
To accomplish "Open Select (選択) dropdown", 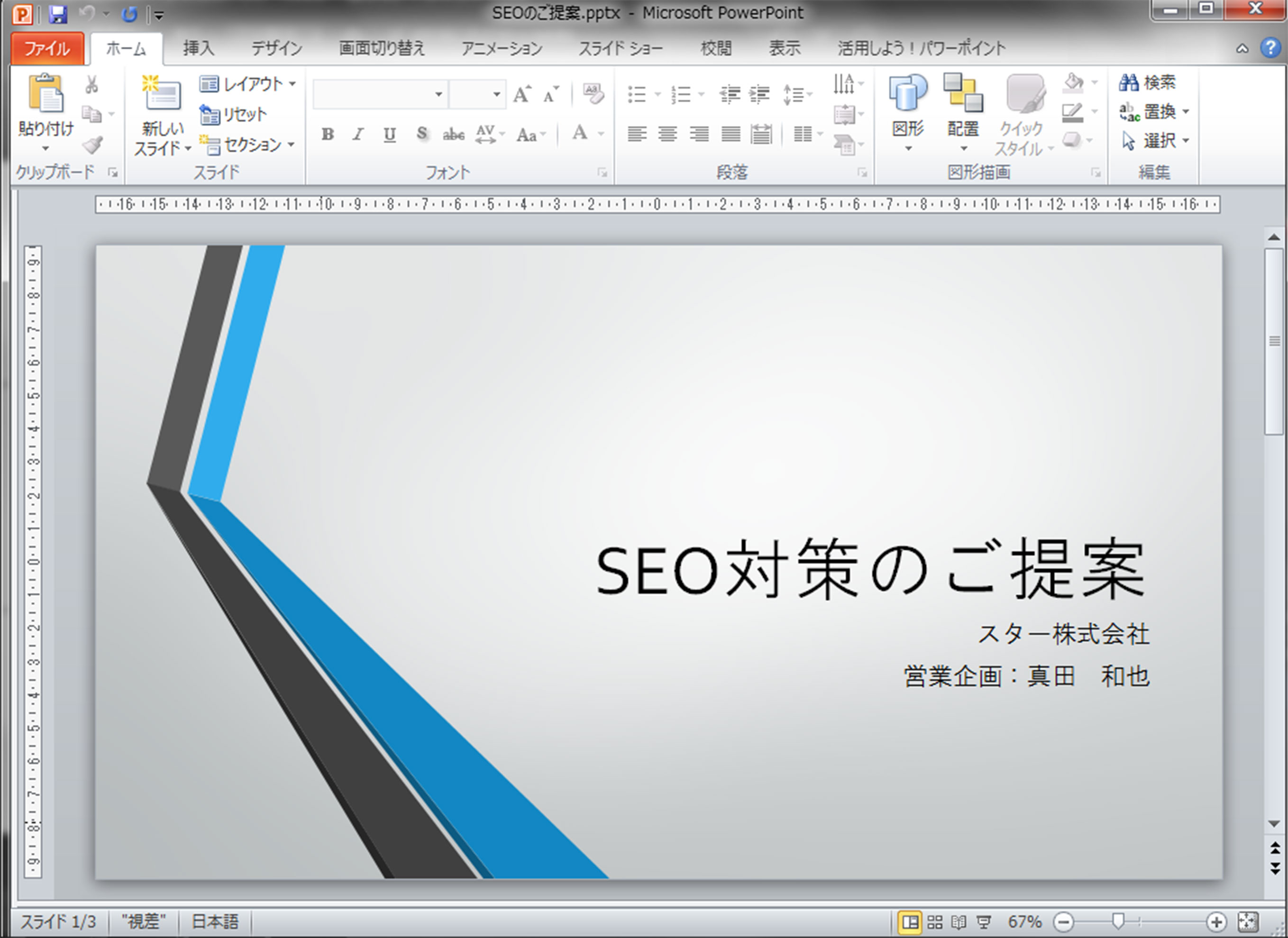I will [x=1156, y=140].
